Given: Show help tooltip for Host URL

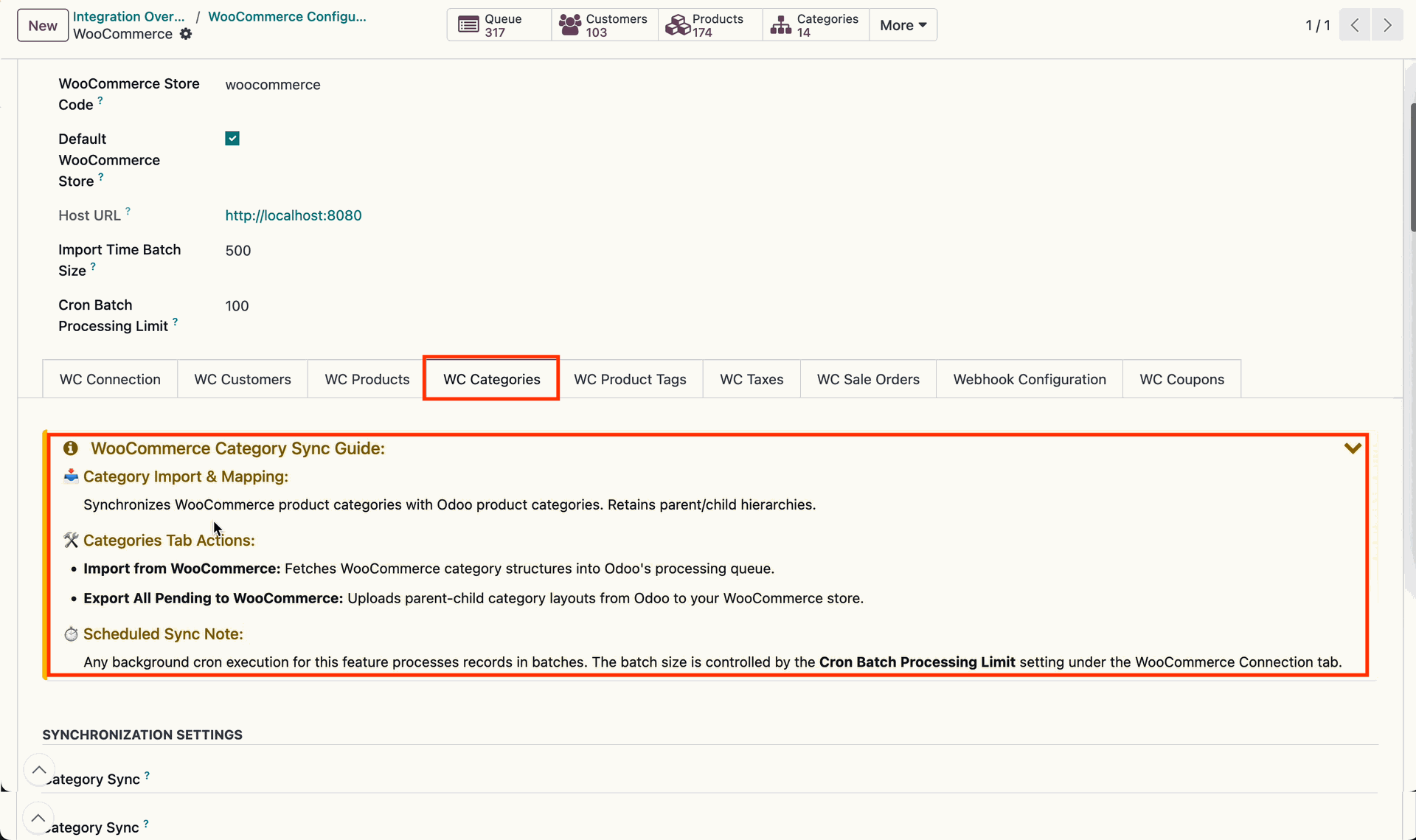Looking at the screenshot, I should [x=128, y=211].
